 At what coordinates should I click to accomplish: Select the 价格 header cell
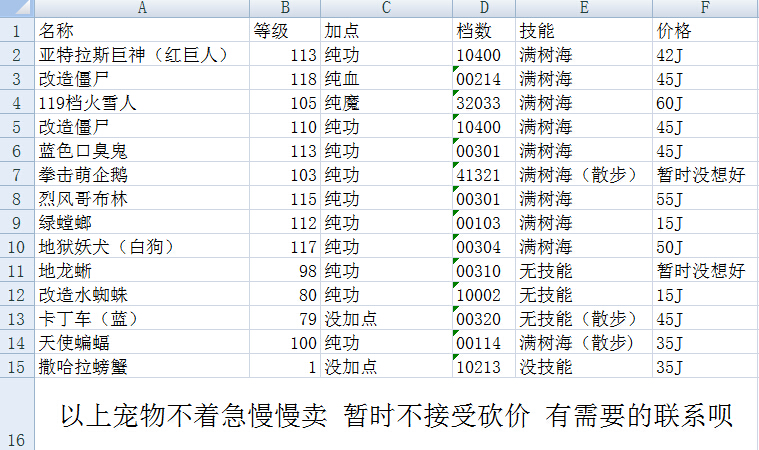704,30
